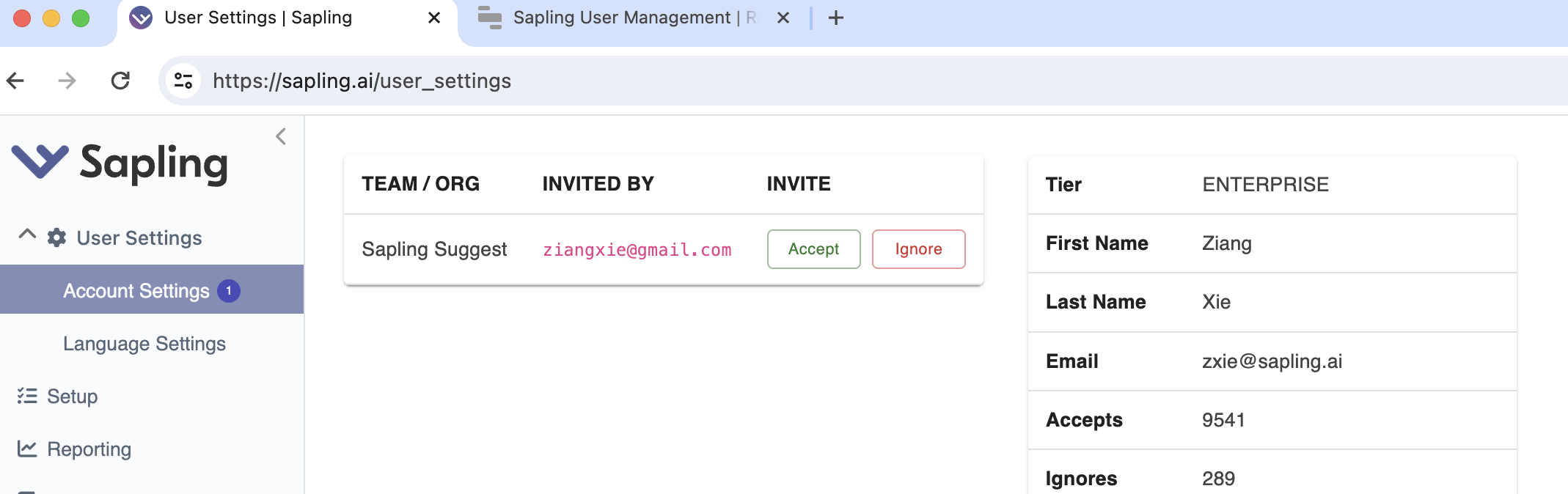Screen dimensions: 1568x494
Task: Click the Sapling Suggest team name
Action: (x=434, y=249)
